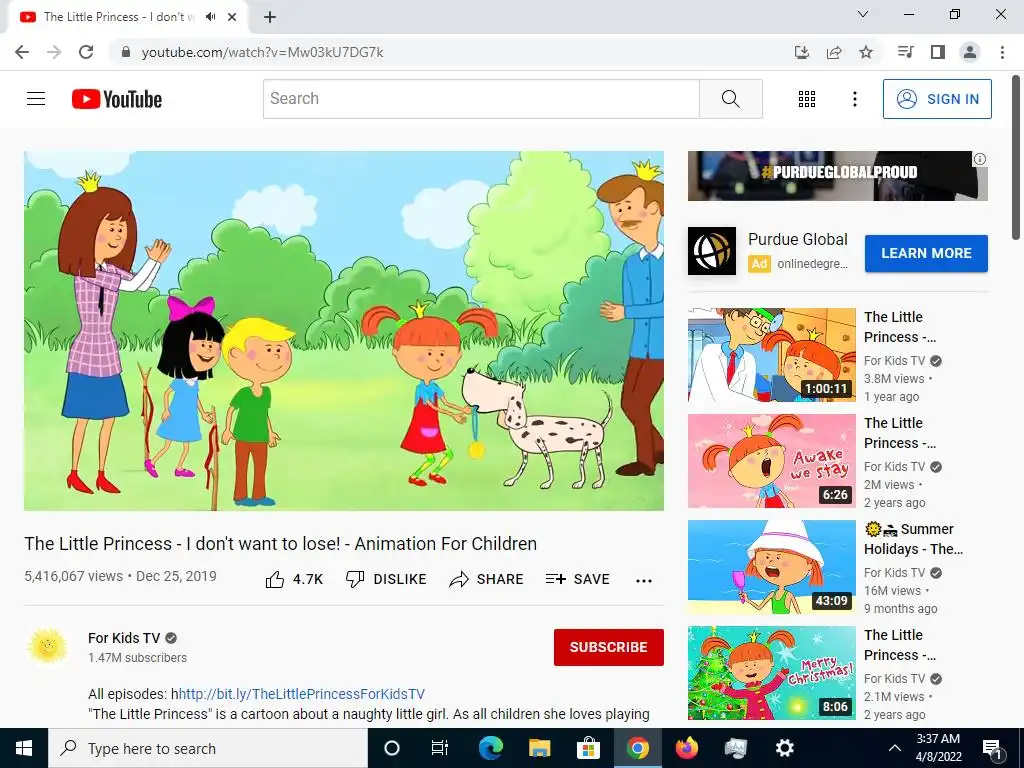Open the 6:26 Awake we stay thumbnail
This screenshot has width=1024, height=768.
click(x=771, y=461)
